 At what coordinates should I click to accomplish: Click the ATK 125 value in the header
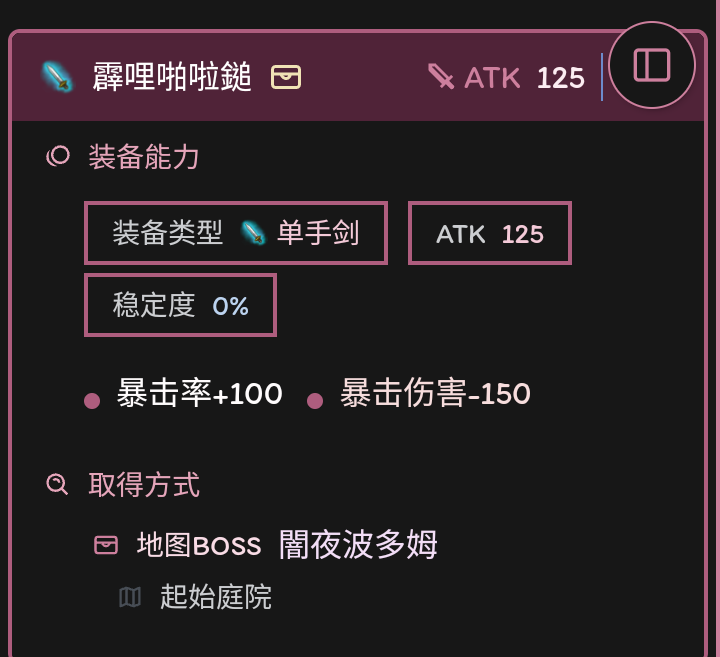(x=560, y=78)
